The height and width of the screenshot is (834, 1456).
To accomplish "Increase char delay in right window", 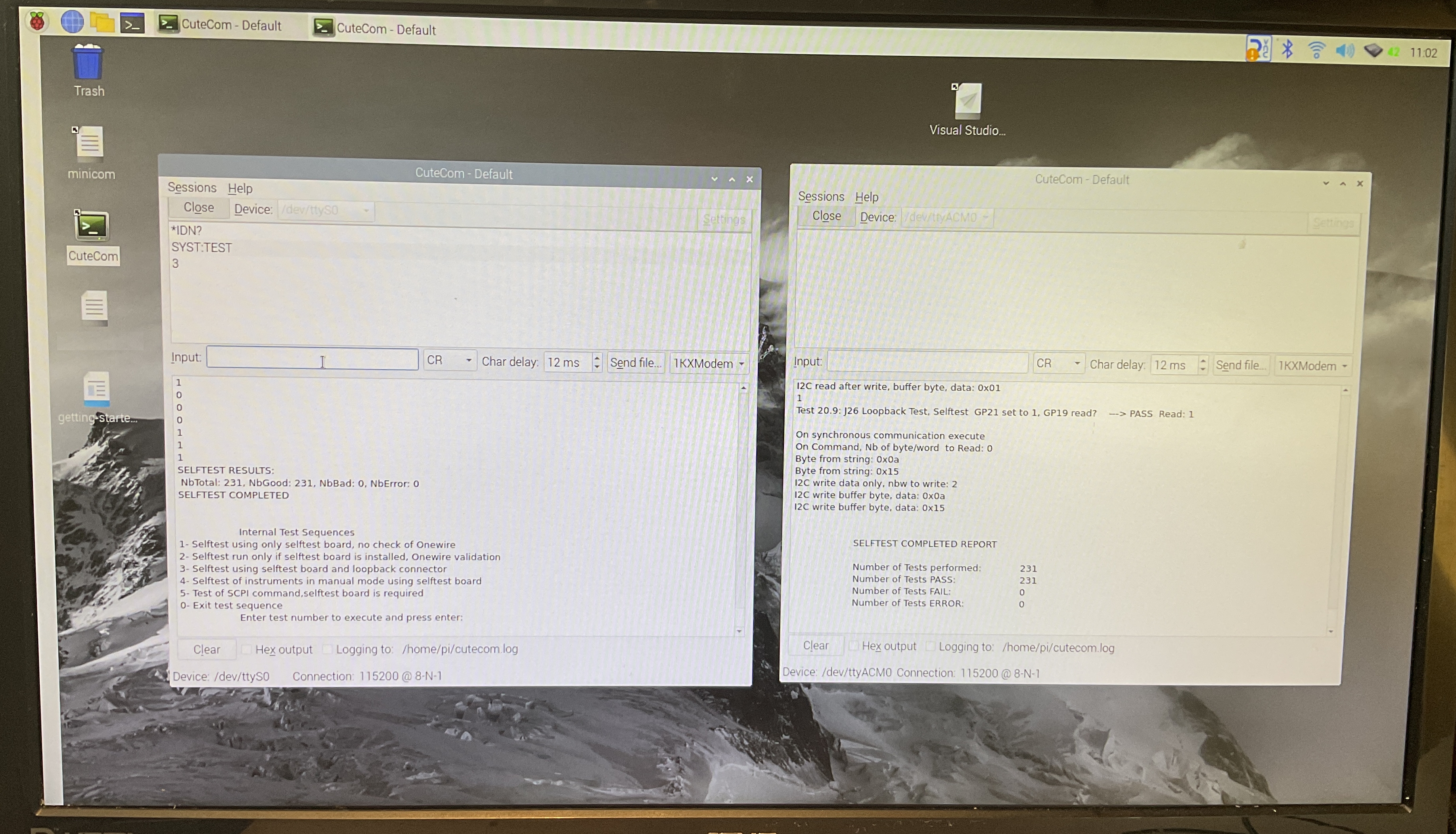I will click(x=1202, y=360).
